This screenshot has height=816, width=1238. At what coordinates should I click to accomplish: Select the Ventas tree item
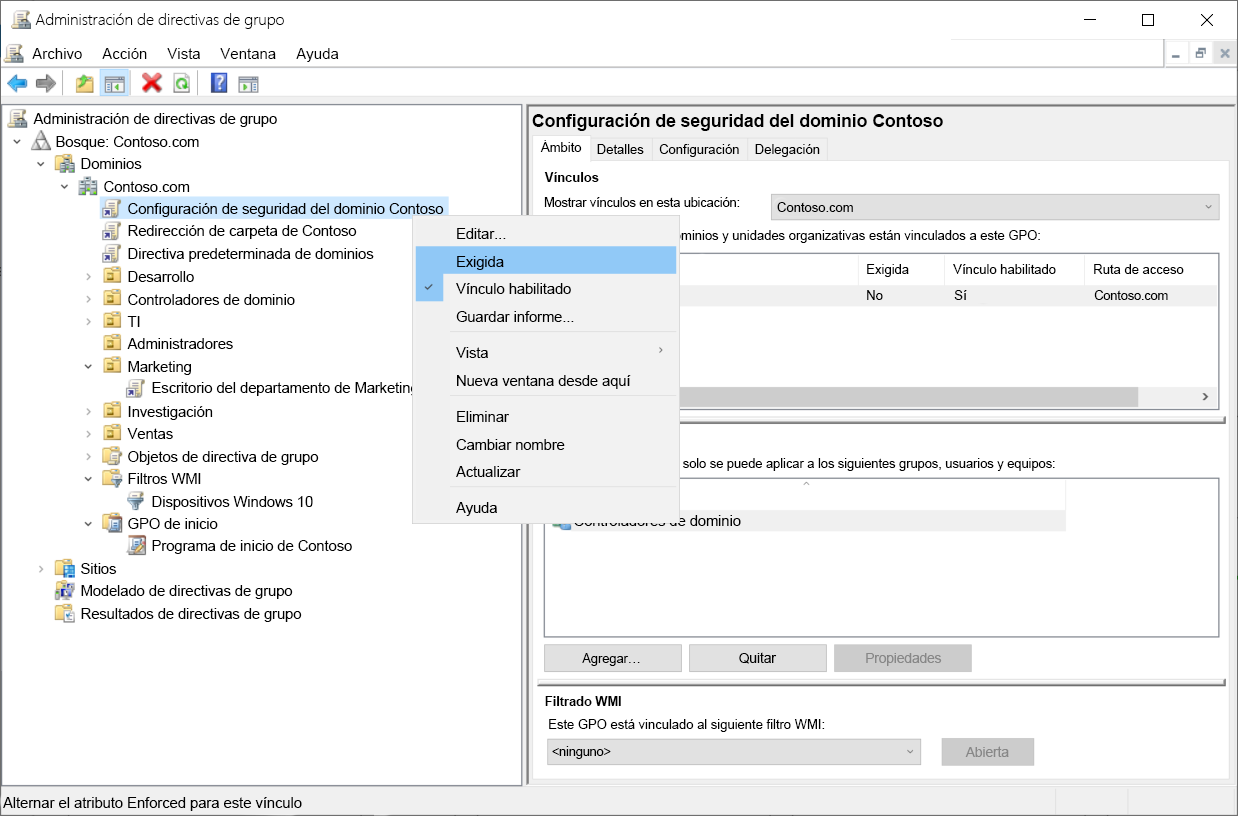coord(150,434)
